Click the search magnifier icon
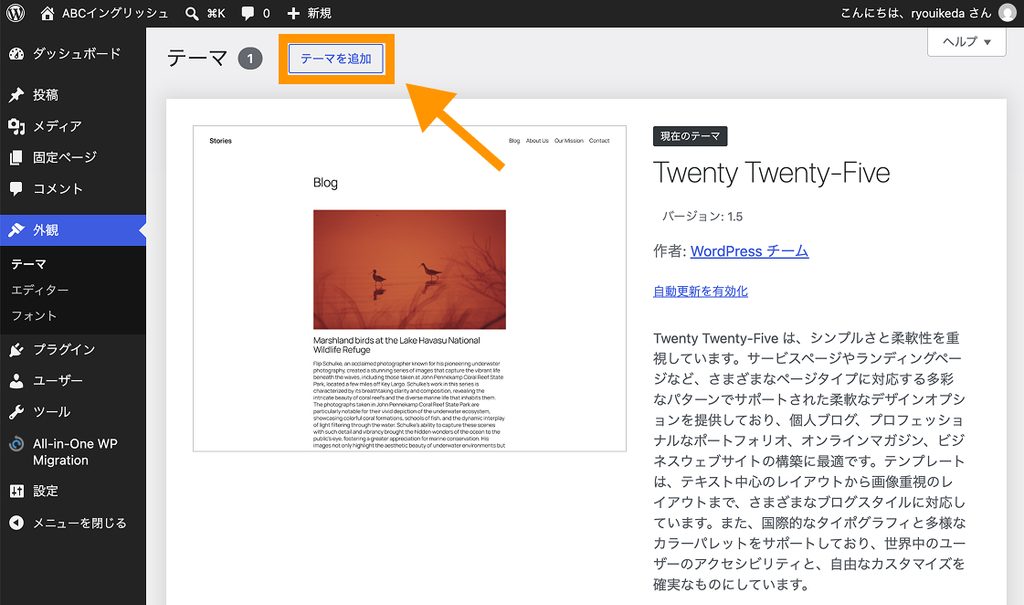Image resolution: width=1024 pixels, height=605 pixels. pyautogui.click(x=192, y=13)
